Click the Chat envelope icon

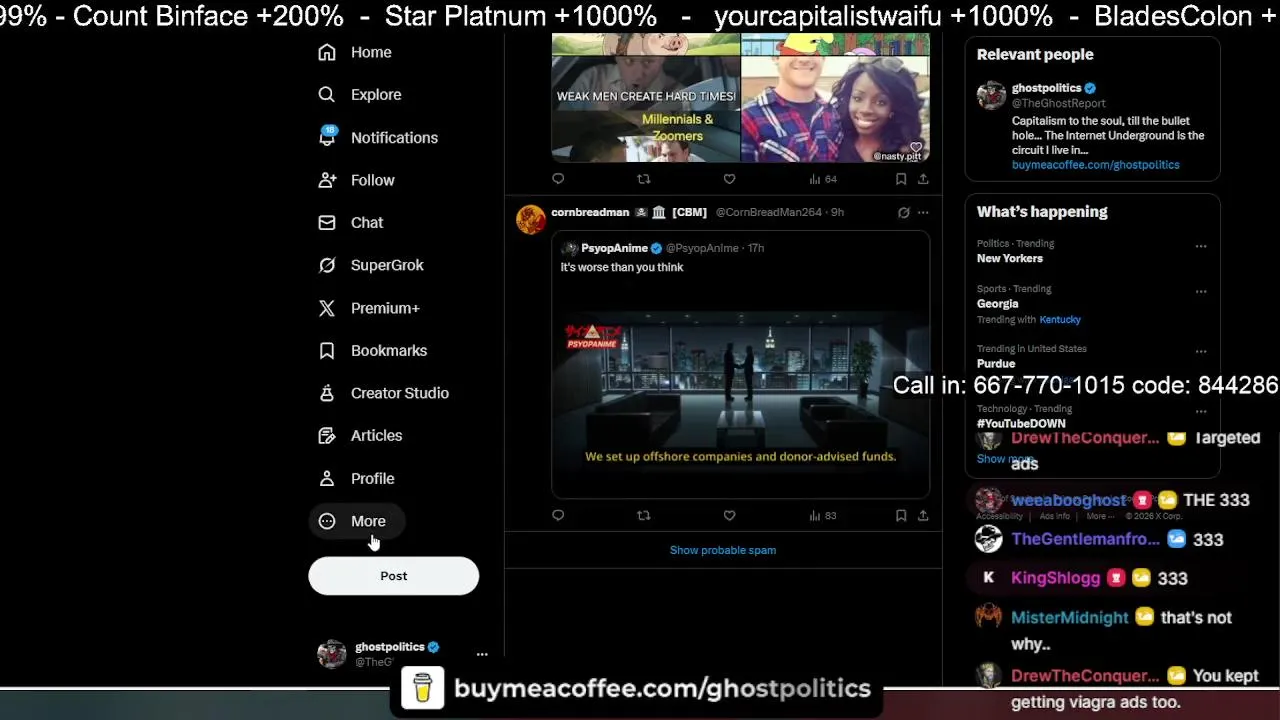click(x=327, y=223)
